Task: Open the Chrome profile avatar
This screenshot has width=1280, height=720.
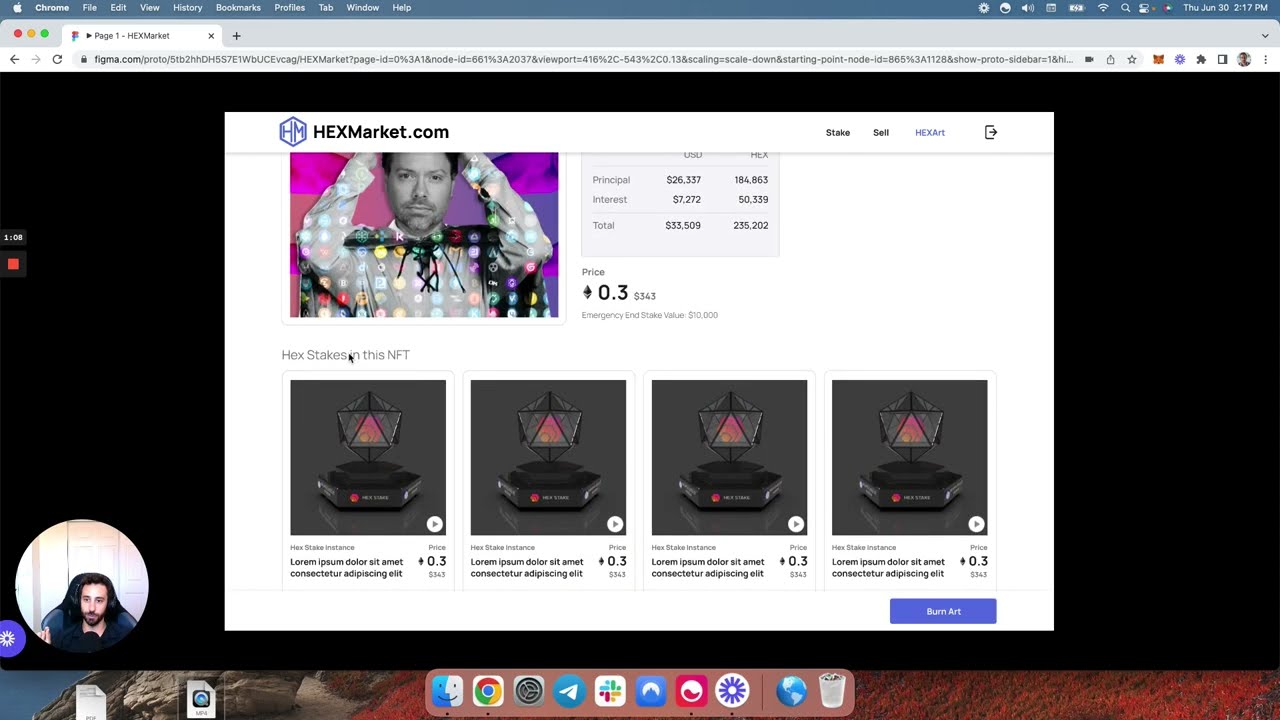Action: click(1244, 59)
